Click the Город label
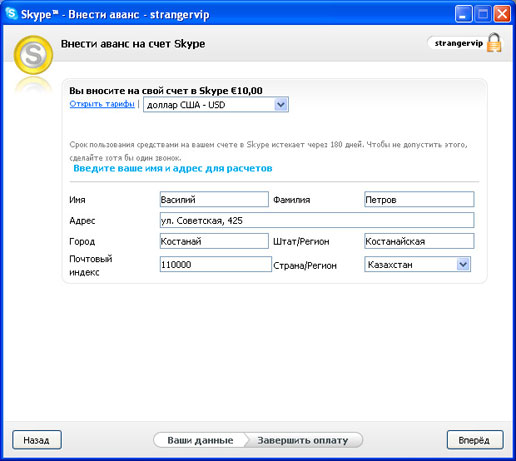Screen dimensions: 516x461 point(82,241)
